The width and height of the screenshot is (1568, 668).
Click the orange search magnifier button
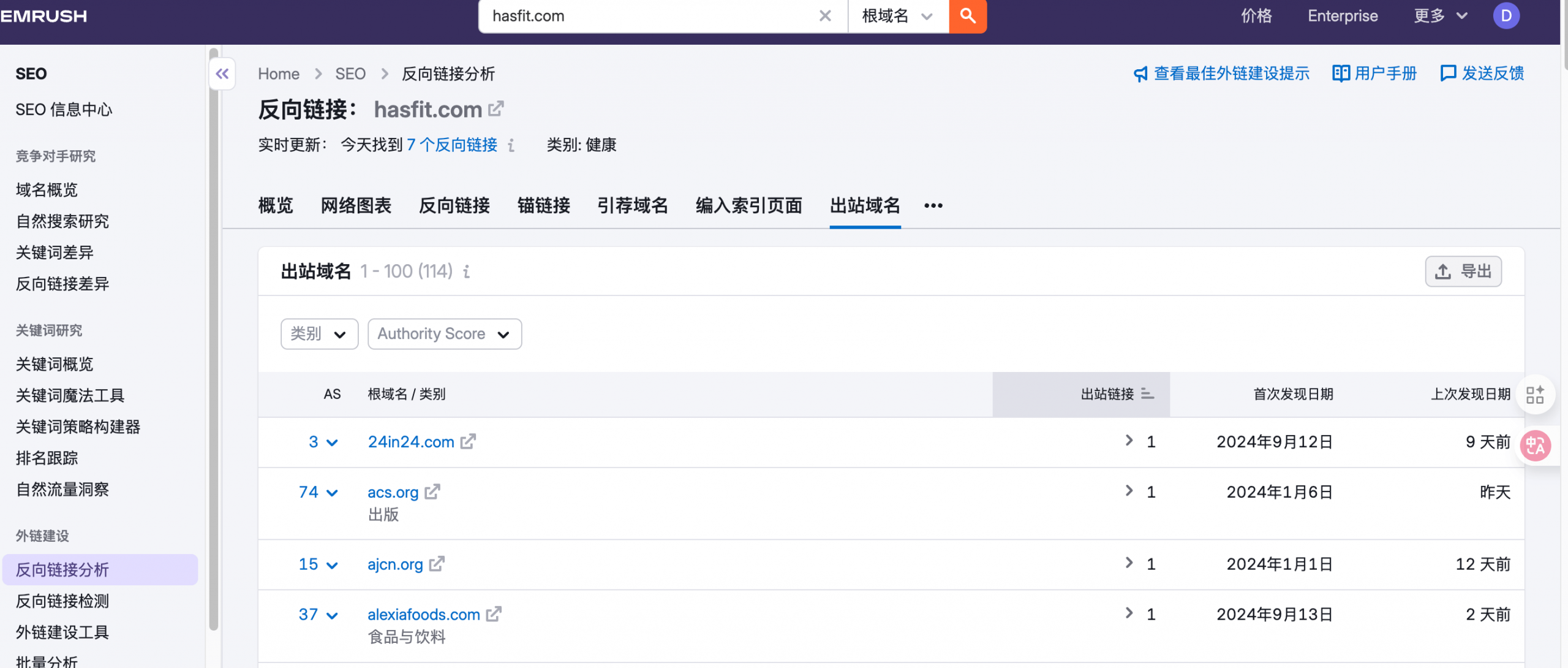point(967,16)
